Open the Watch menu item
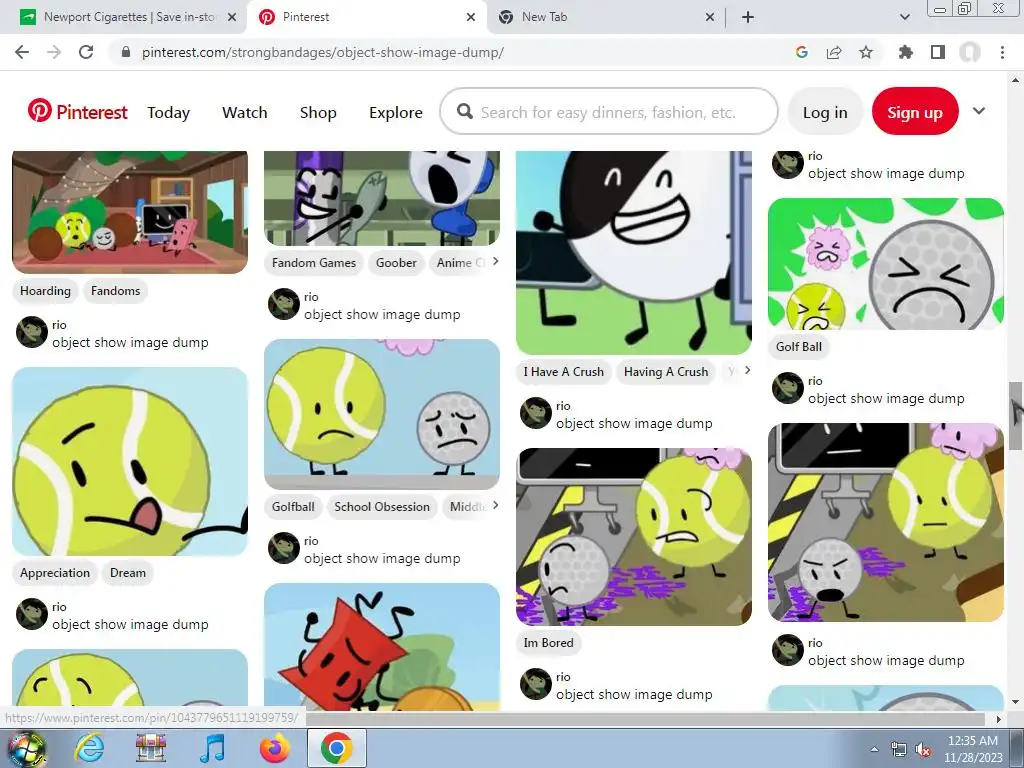 (x=245, y=112)
